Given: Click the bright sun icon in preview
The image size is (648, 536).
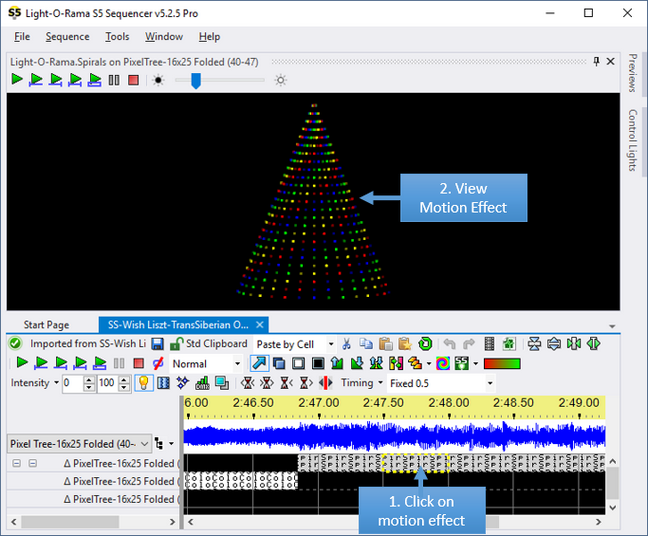Looking at the screenshot, I should [x=281, y=80].
